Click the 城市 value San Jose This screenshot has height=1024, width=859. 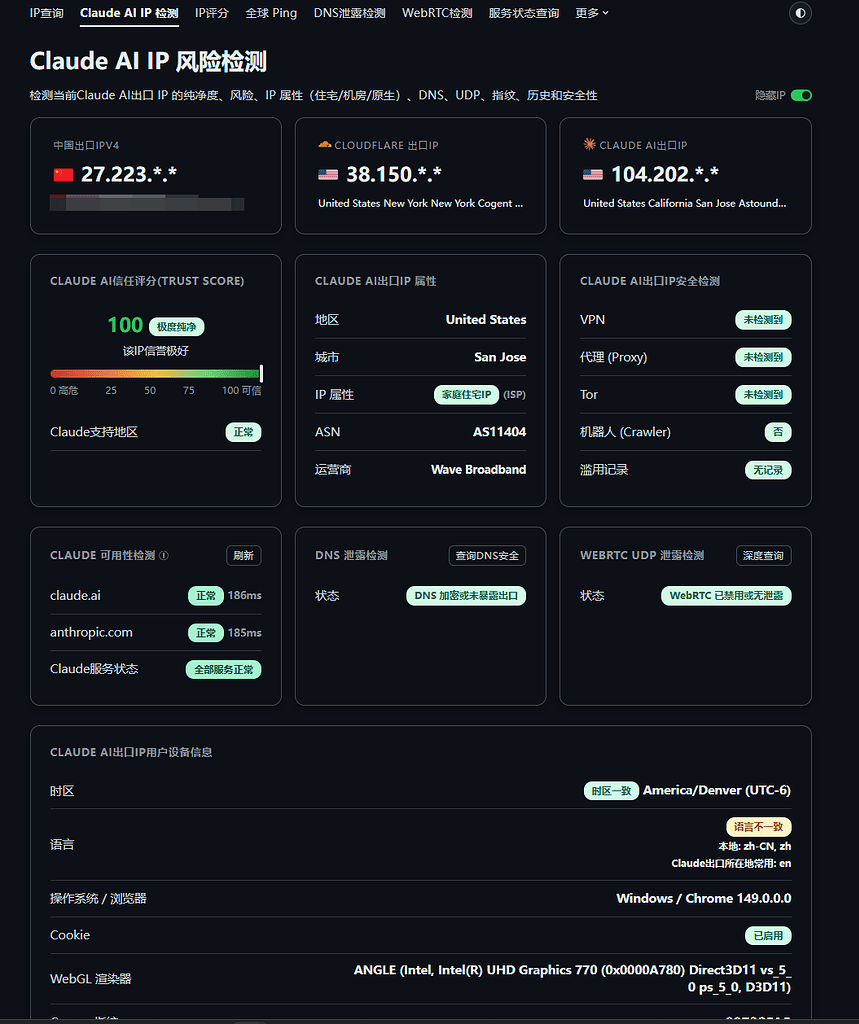tap(500, 357)
